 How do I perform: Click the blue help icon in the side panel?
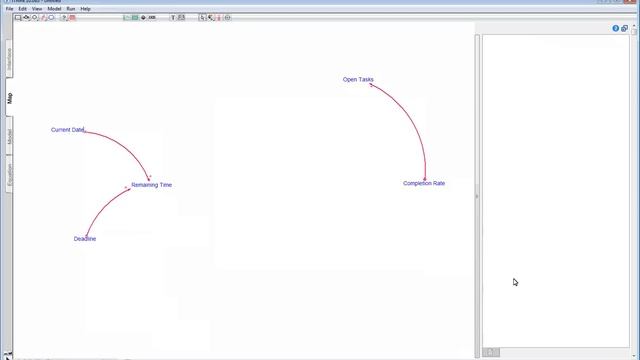click(616, 28)
